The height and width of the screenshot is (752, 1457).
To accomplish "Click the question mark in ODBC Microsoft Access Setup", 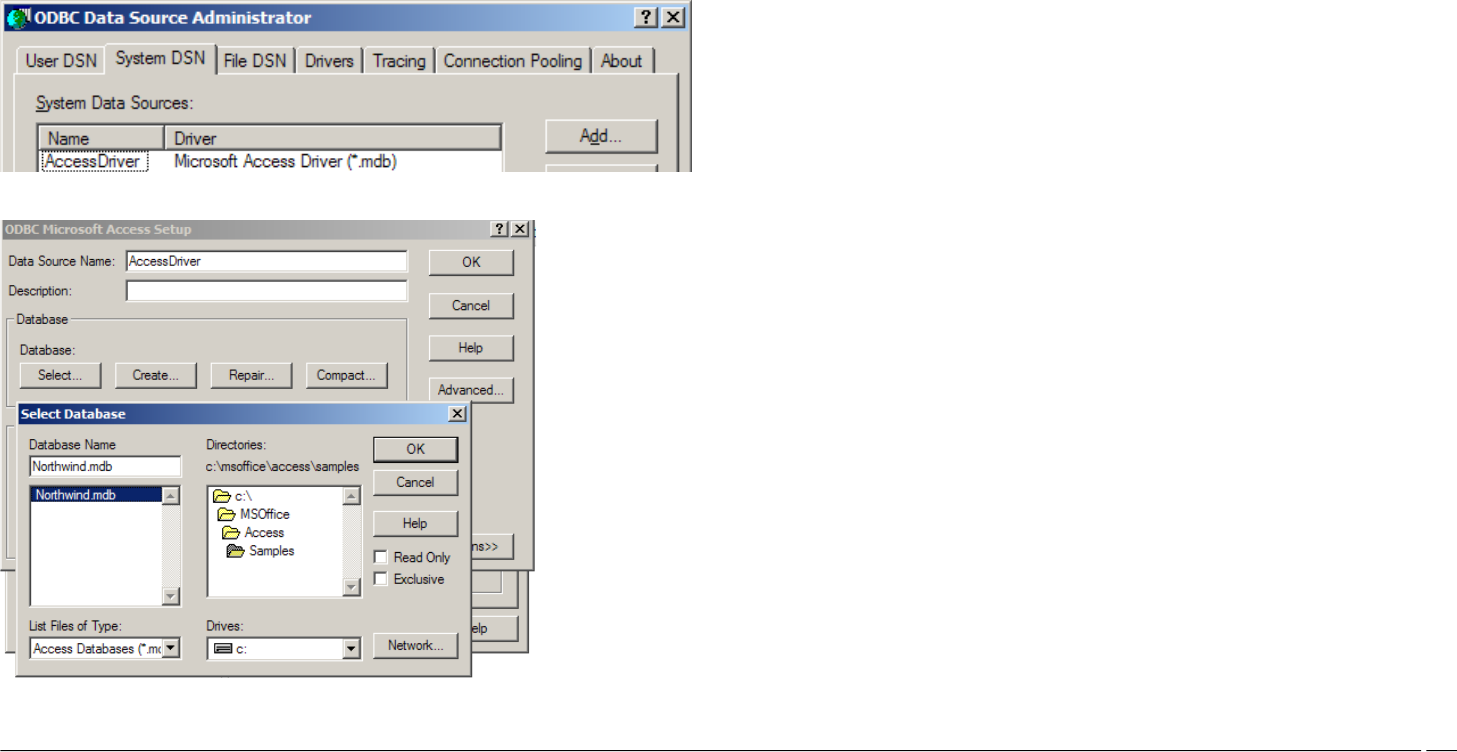I will pos(500,229).
